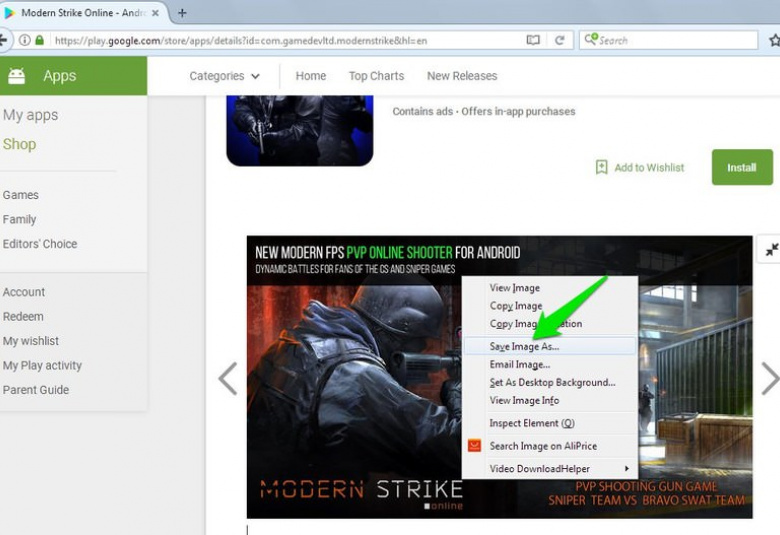Image resolution: width=780 pixels, height=535 pixels.
Task: Toggle reader view icon in address bar
Action: point(533,40)
